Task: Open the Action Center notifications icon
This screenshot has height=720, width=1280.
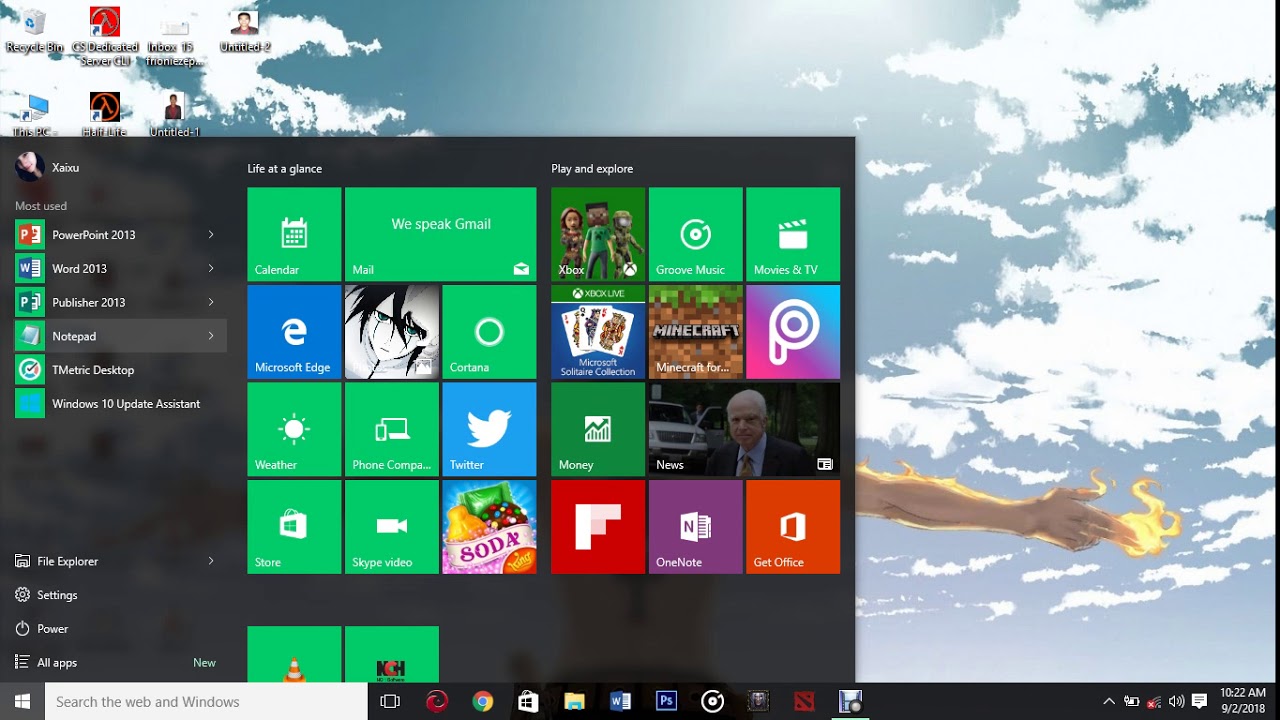Action: [1200, 702]
